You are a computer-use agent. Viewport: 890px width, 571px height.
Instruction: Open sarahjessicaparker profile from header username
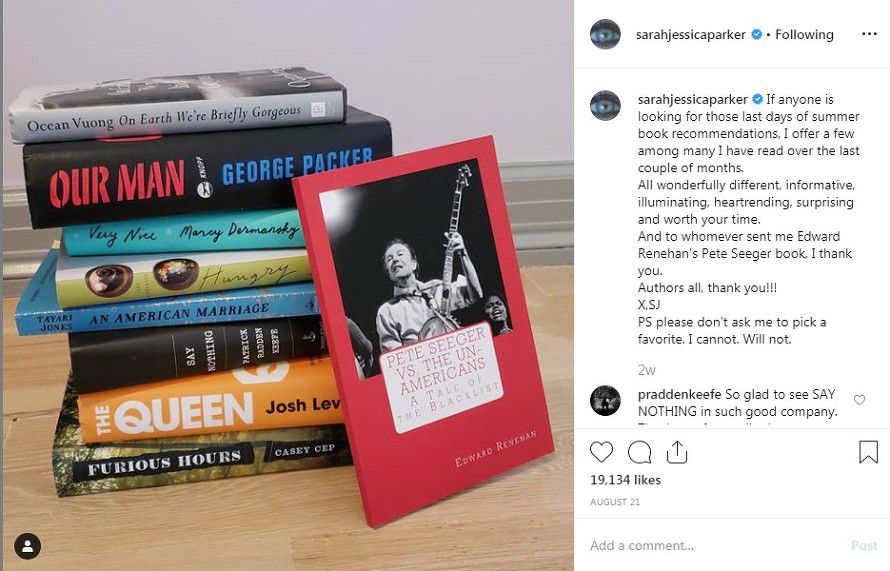tap(691, 35)
